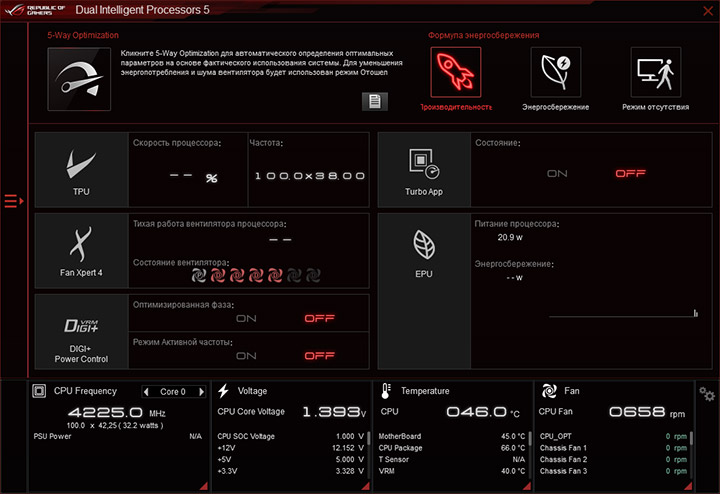Open the EPU panel
Screen dimensions: 720x494
424,291
